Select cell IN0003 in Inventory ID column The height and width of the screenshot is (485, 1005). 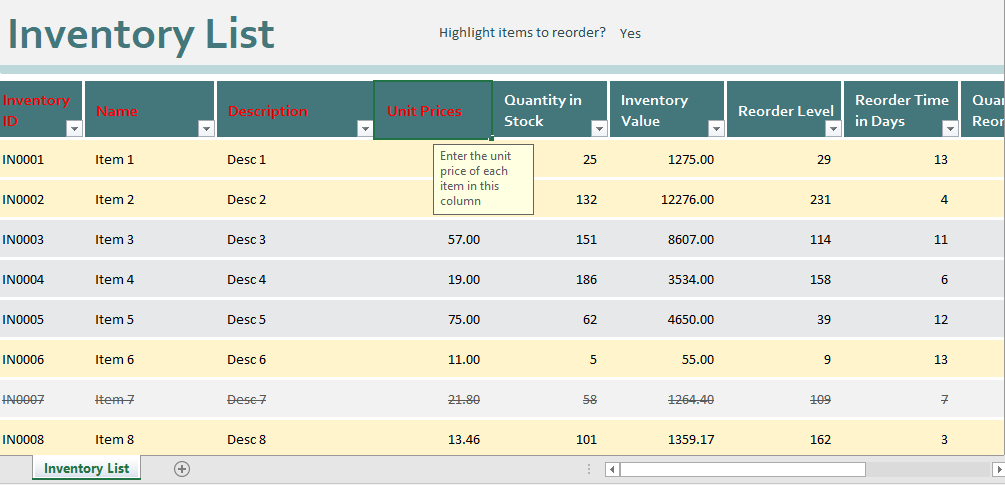point(24,240)
